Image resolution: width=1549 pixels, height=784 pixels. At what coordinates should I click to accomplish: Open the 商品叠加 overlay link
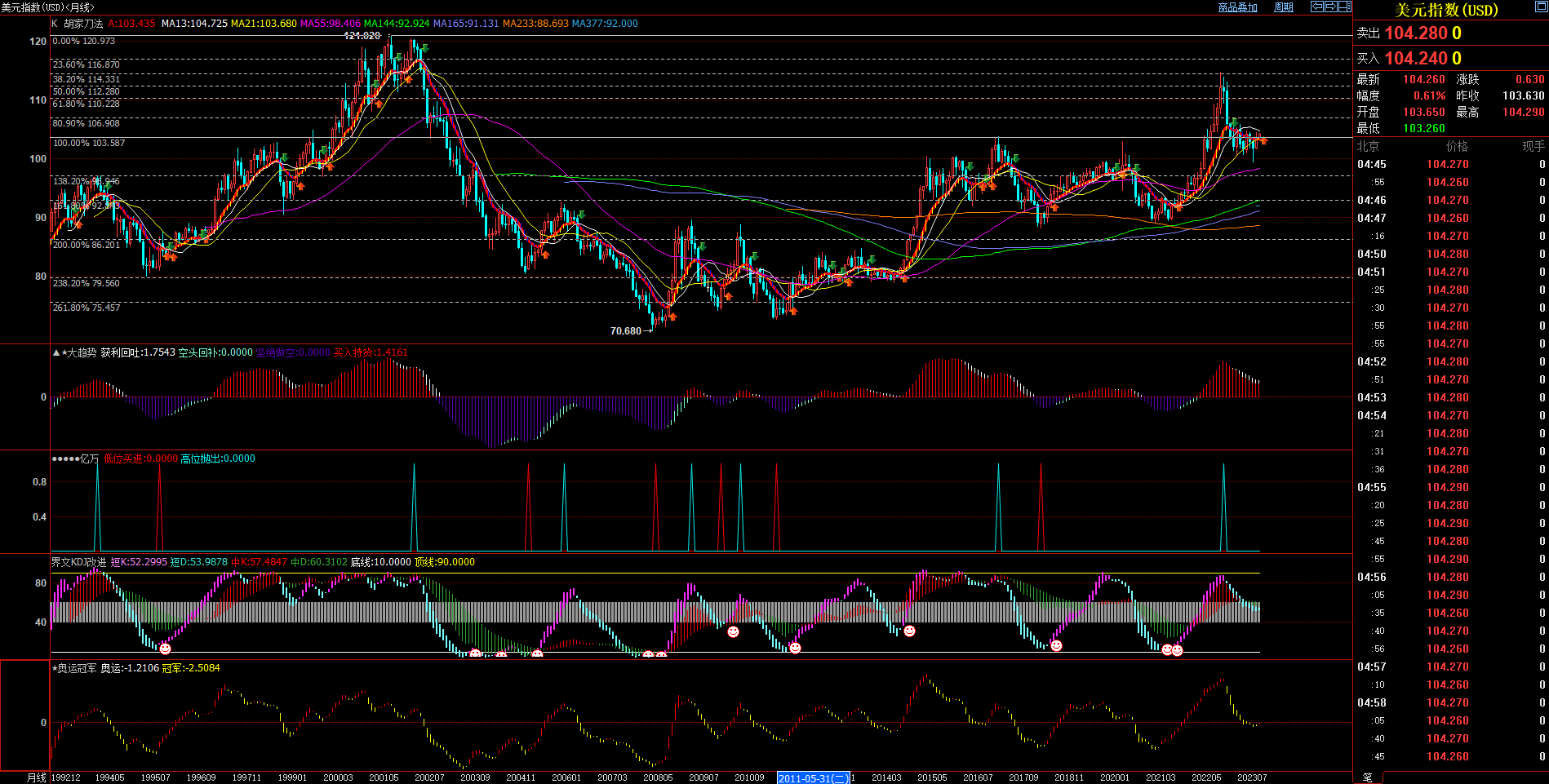1237,7
